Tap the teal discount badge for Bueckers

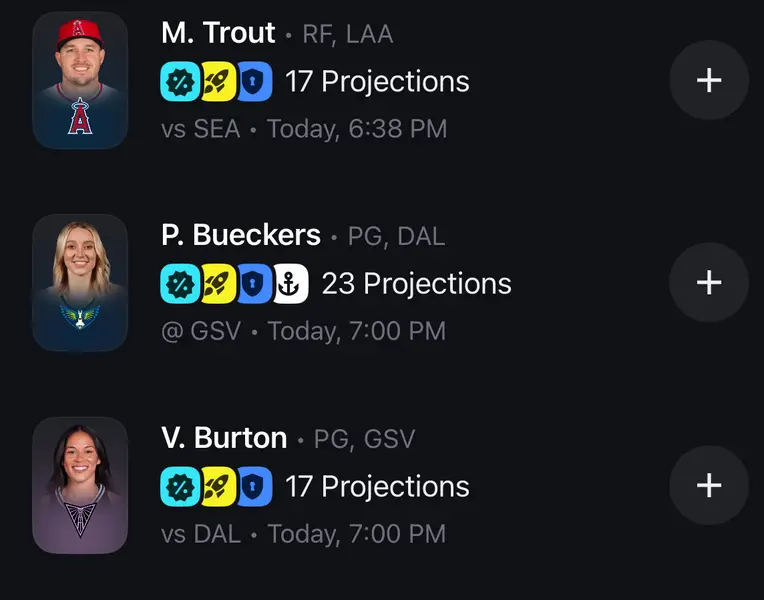(181, 283)
